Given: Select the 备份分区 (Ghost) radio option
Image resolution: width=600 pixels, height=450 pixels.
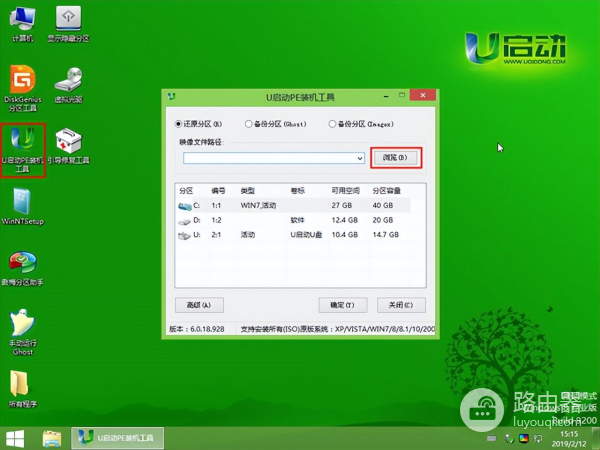Looking at the screenshot, I should pos(276,124).
